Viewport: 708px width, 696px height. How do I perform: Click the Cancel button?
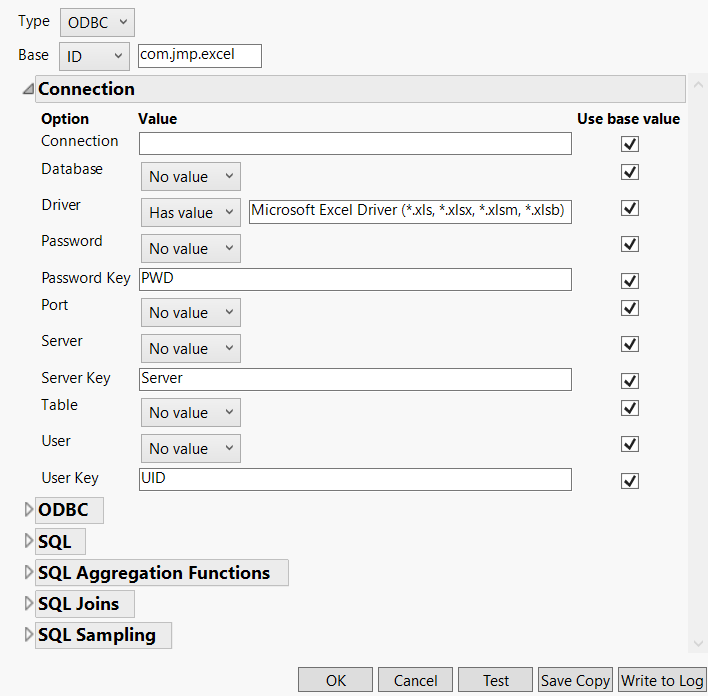point(415,680)
